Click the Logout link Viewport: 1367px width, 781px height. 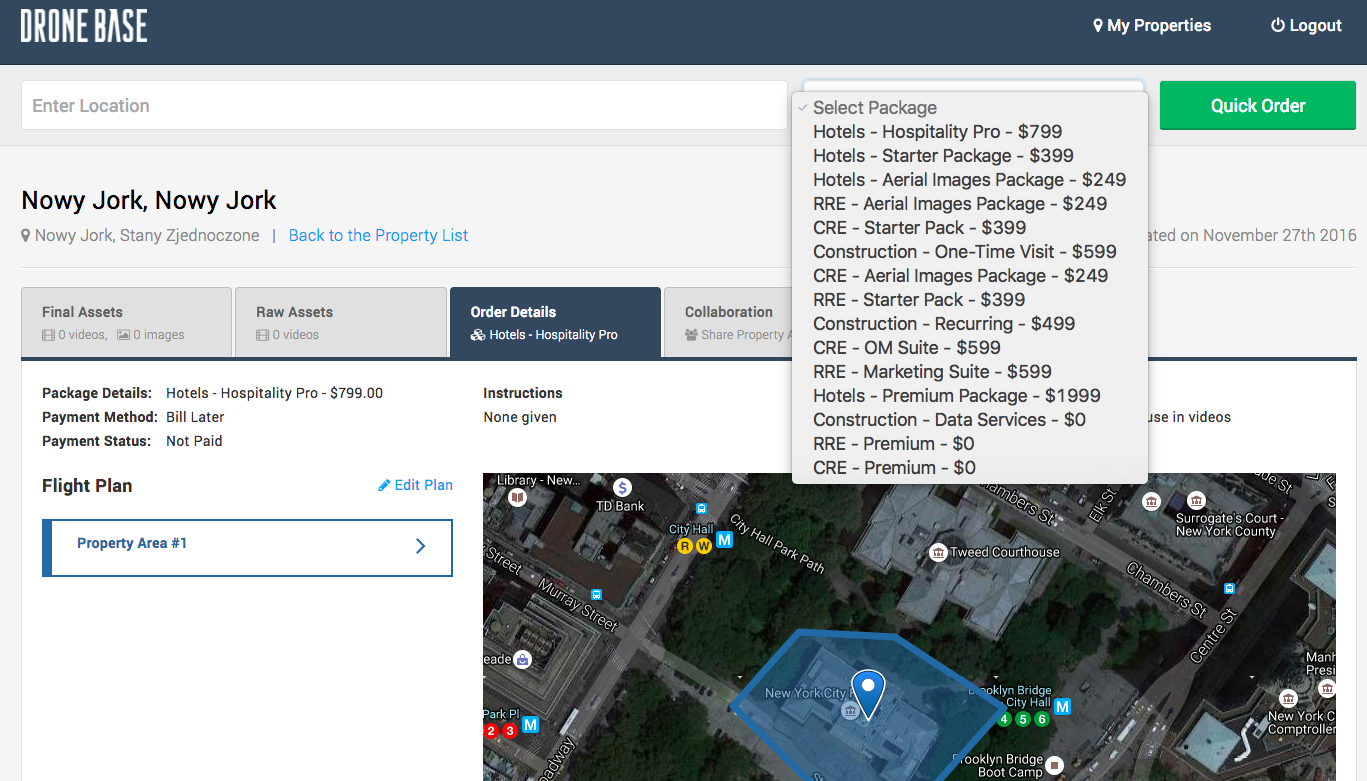[x=1306, y=26]
